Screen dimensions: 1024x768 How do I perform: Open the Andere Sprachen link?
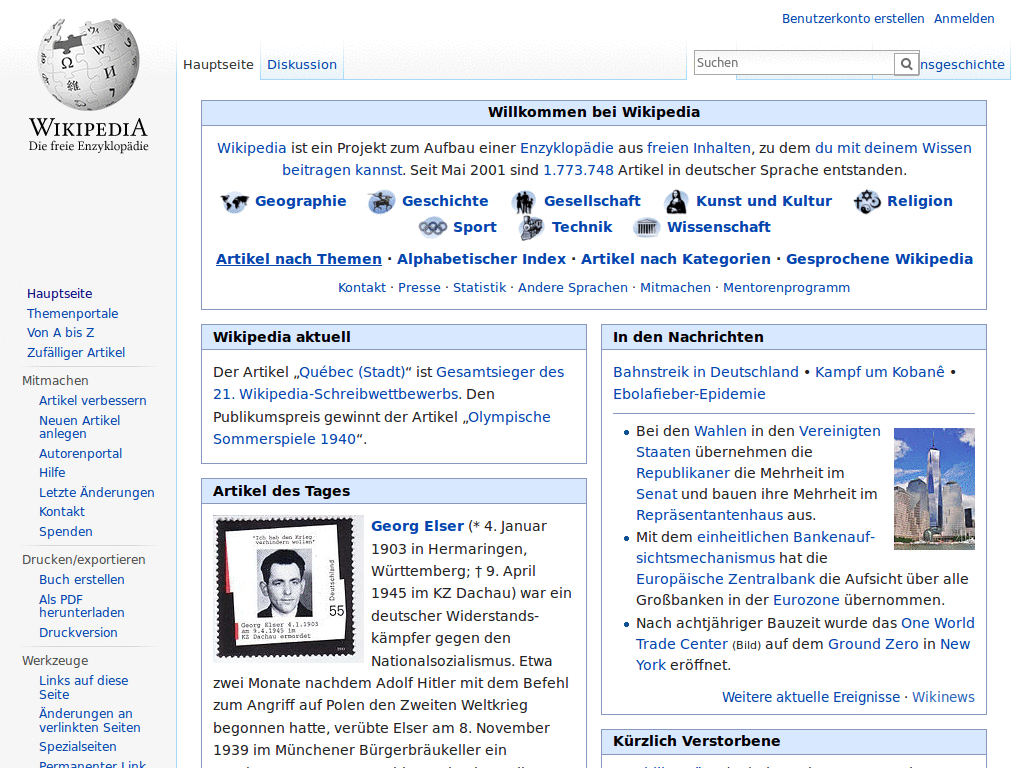pyautogui.click(x=573, y=288)
